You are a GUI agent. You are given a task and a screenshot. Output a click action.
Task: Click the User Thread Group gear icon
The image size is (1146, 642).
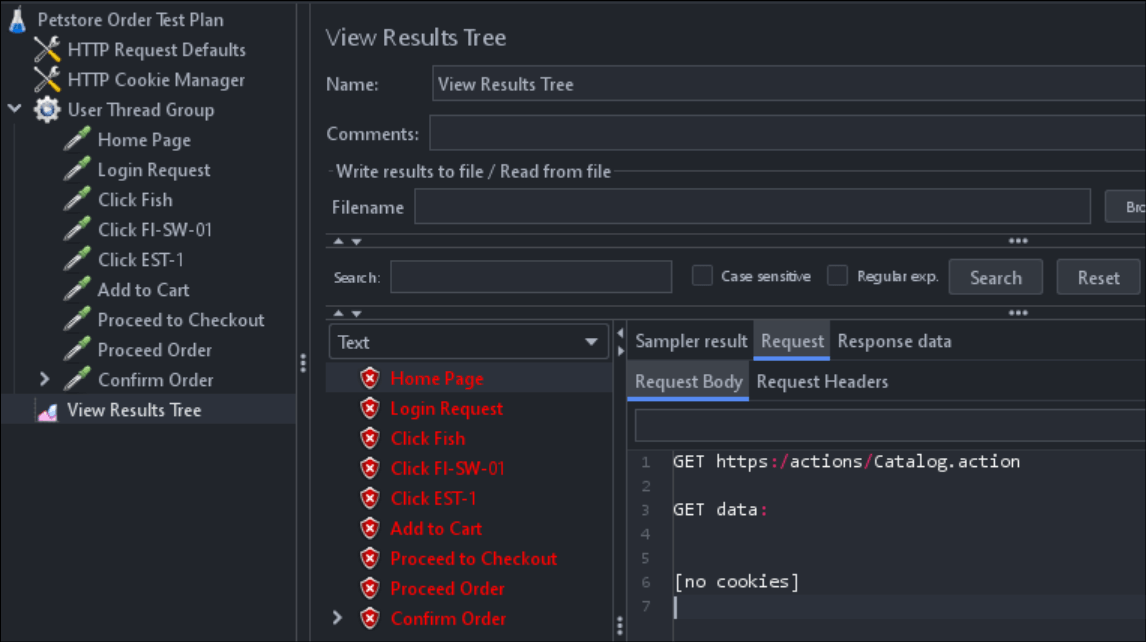point(46,110)
